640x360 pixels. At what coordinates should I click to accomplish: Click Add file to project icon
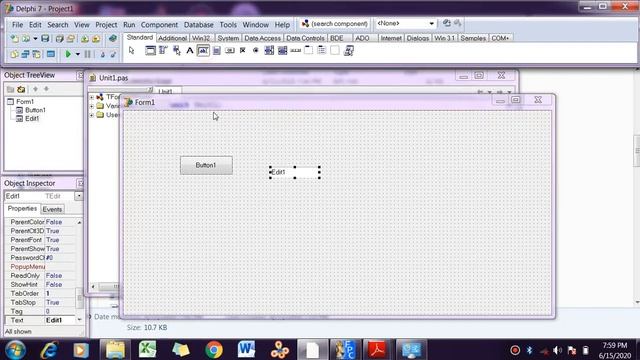tap(84, 39)
